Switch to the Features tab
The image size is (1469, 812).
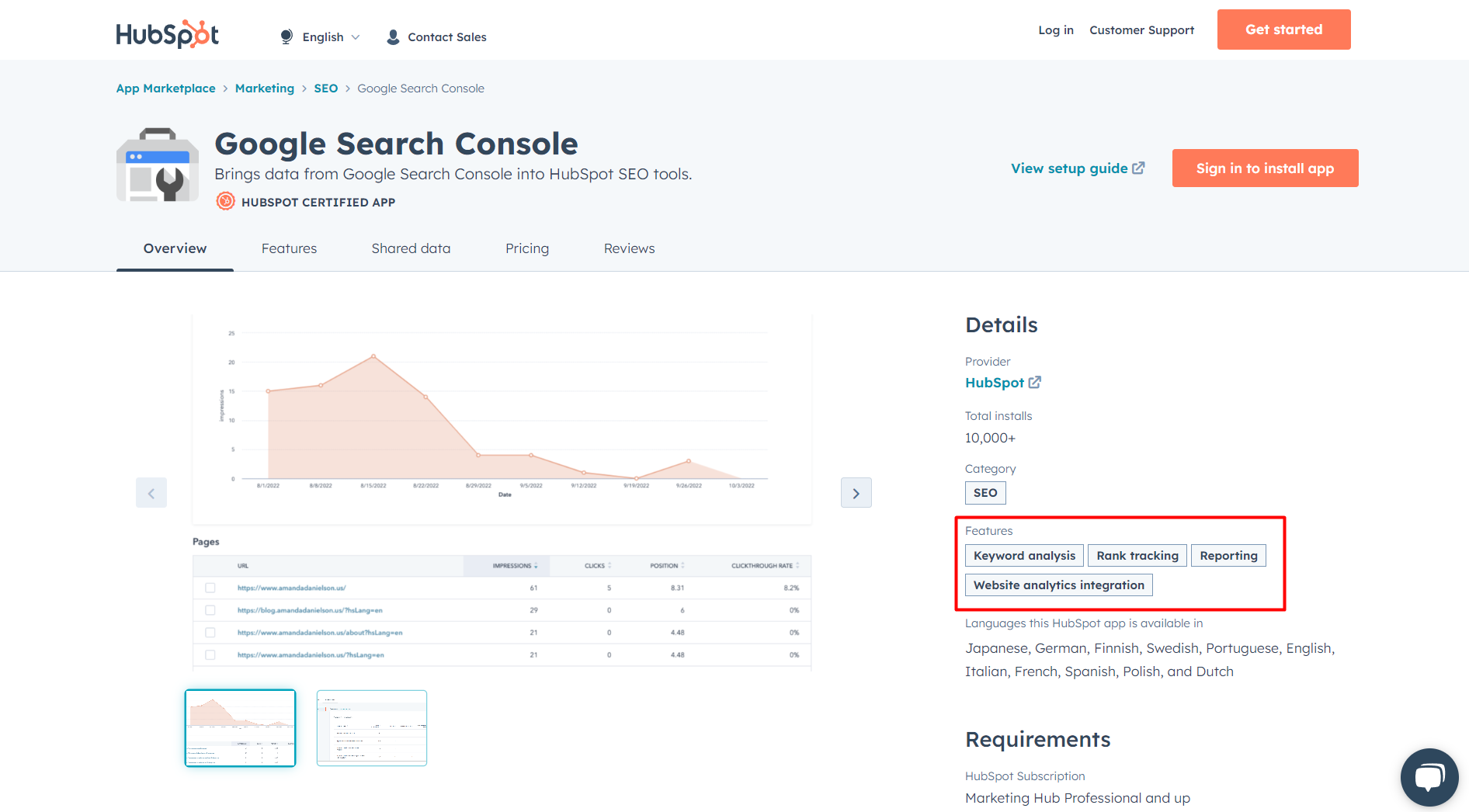point(289,248)
